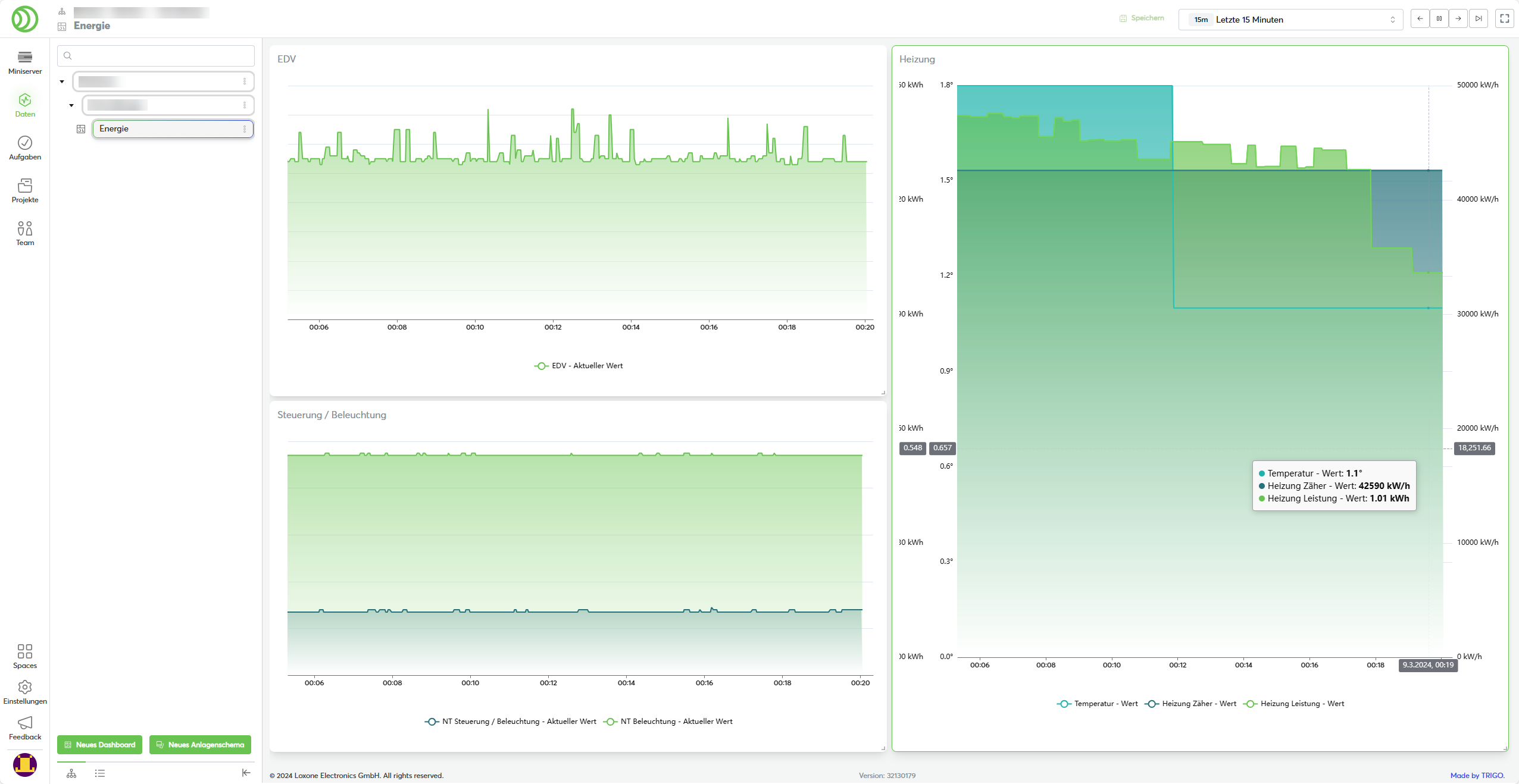The image size is (1519, 784).
Task: Click the Neues Anlagenschema button
Action: (x=200, y=745)
